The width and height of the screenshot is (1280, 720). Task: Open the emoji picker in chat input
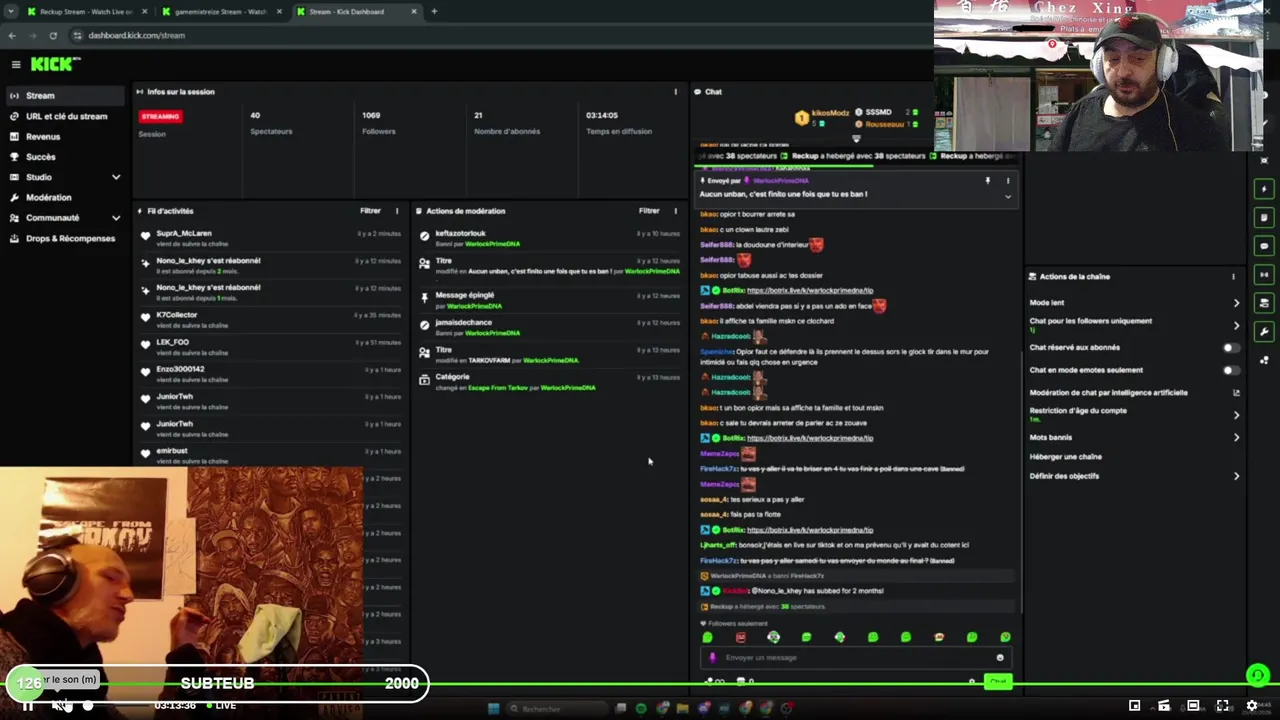pos(999,657)
